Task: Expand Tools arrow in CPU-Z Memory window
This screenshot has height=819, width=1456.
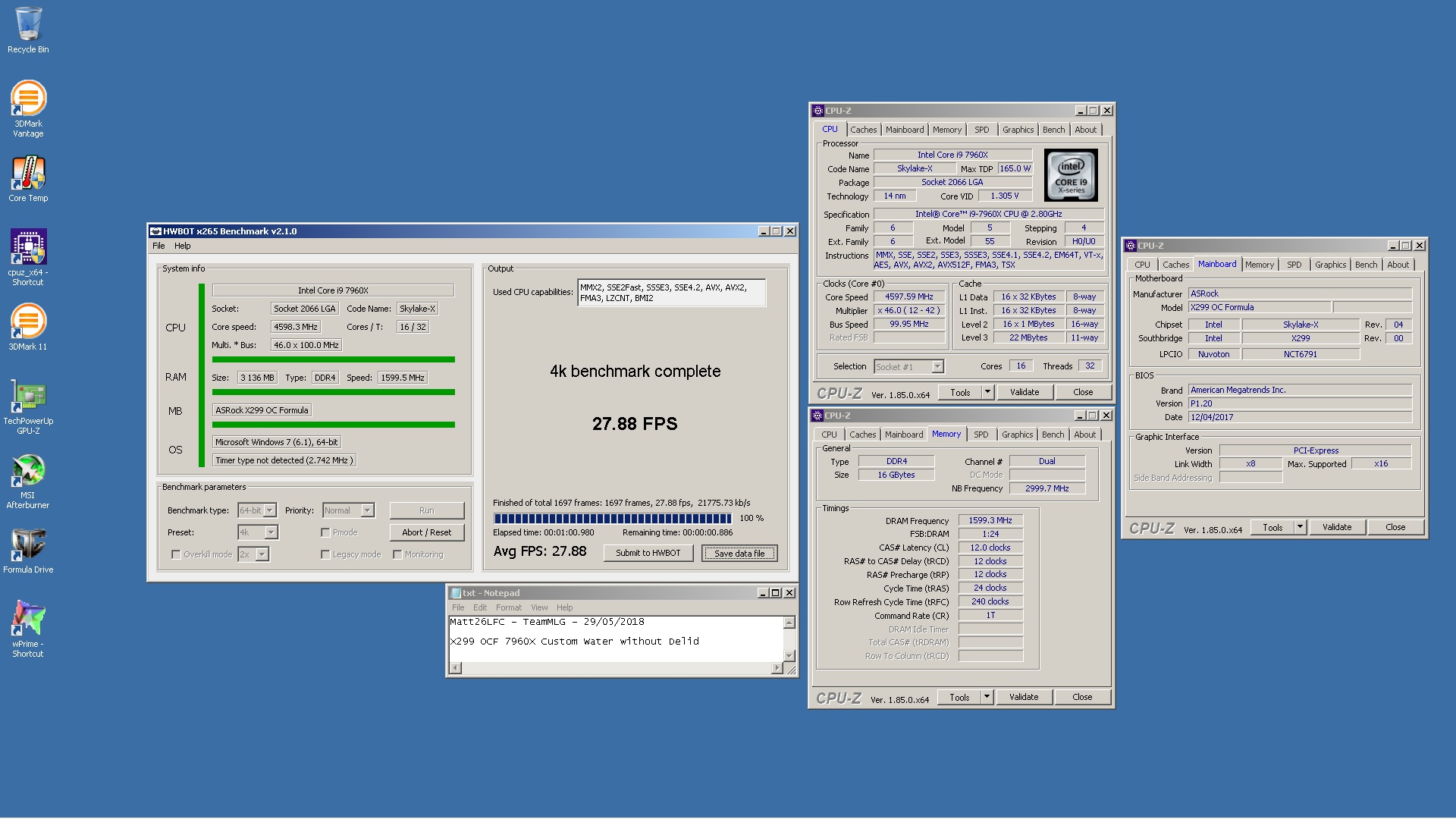Action: click(x=987, y=697)
